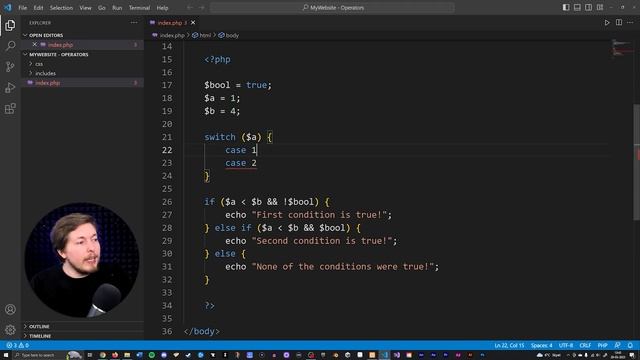Screen dimensions: 640x360
Task: Change line endings via CRLF
Action: tap(585, 345)
